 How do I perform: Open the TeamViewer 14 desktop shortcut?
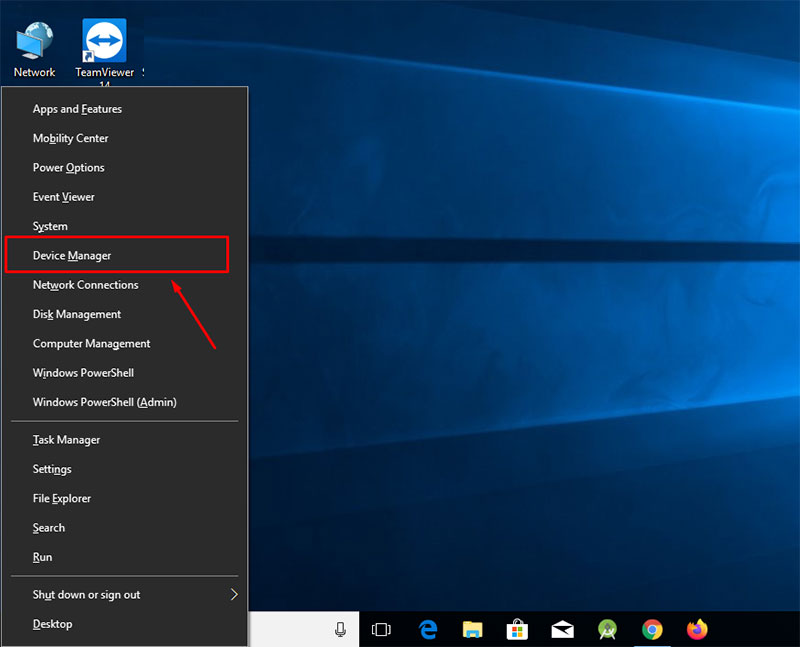[x=105, y=51]
